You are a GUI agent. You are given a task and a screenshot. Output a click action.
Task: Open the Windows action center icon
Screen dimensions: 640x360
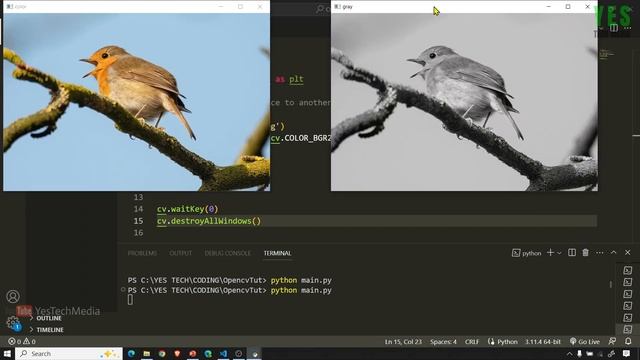(627, 353)
